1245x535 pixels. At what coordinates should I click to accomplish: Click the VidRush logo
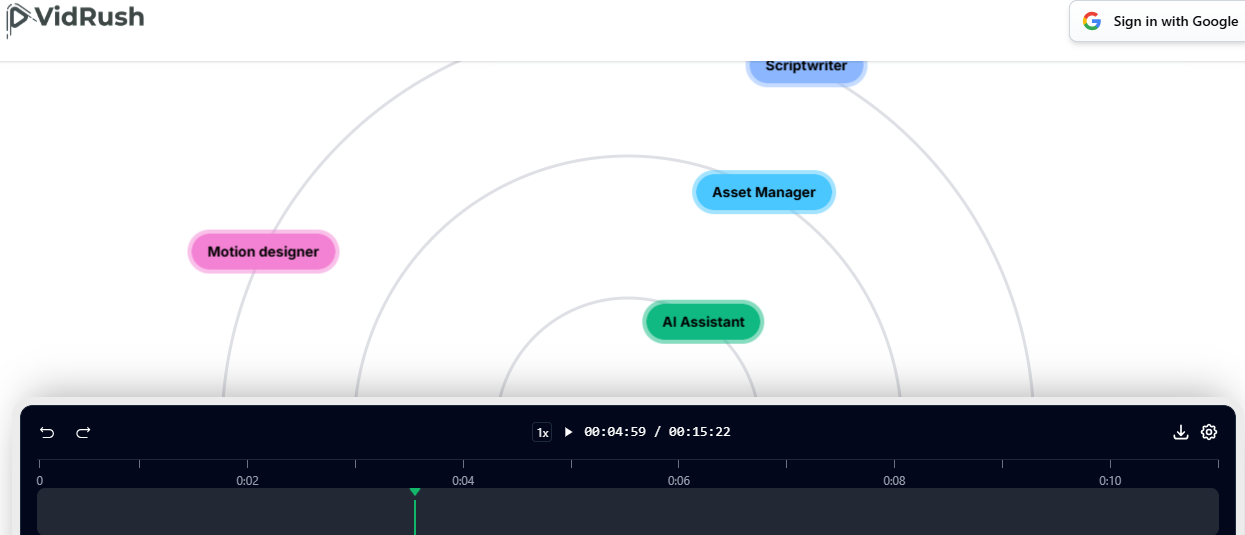75,18
